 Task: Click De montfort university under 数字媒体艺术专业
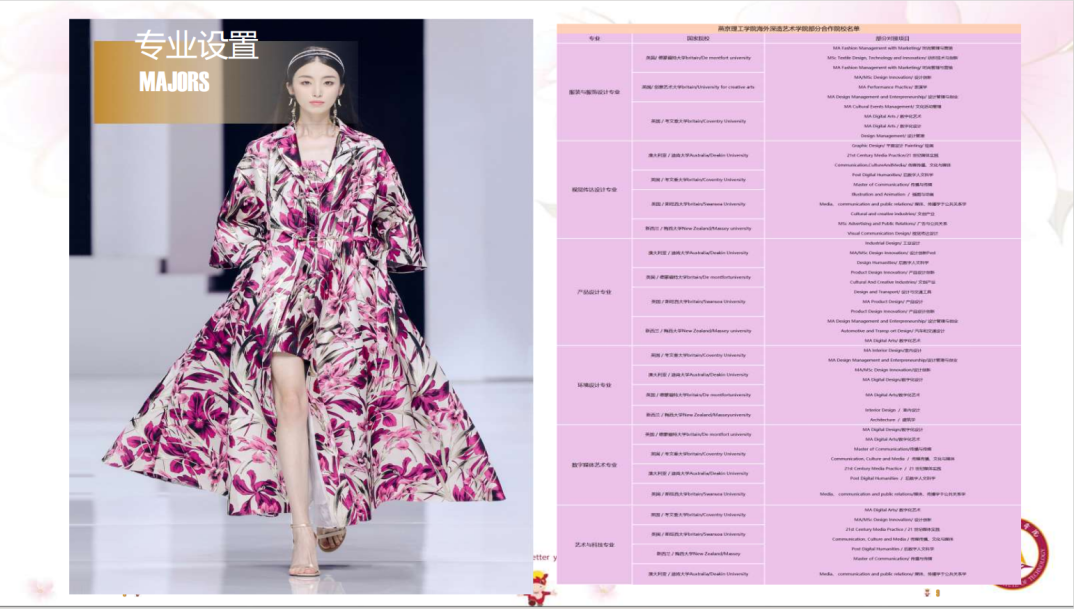698,434
